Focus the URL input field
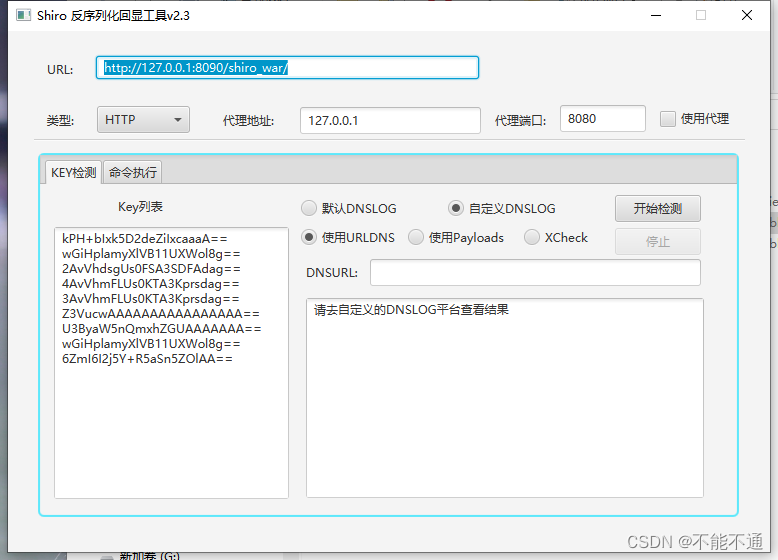Screen dimensions: 778x560 [x=287, y=67]
